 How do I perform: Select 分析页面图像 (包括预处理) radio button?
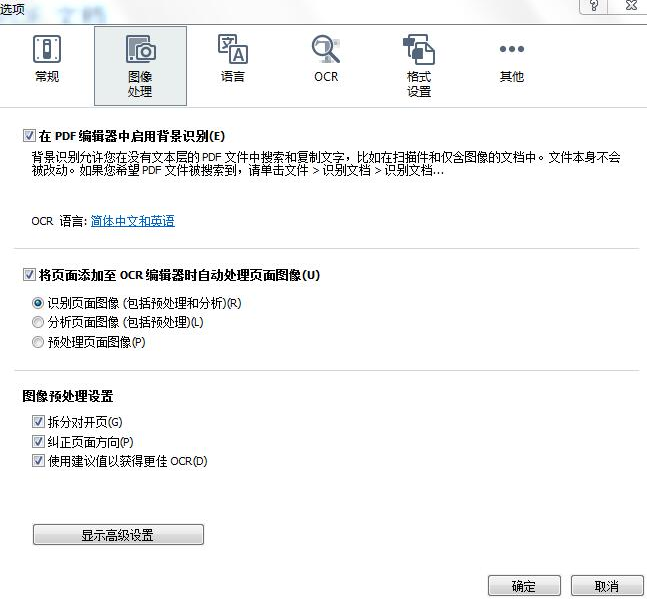[38, 322]
